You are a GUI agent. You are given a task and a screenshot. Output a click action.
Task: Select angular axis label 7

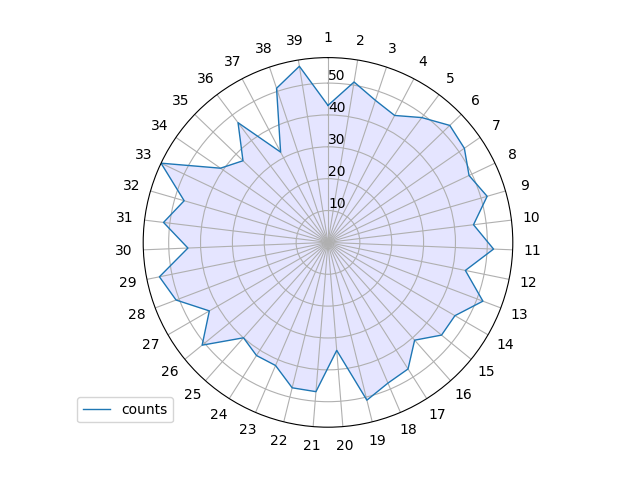(496, 125)
